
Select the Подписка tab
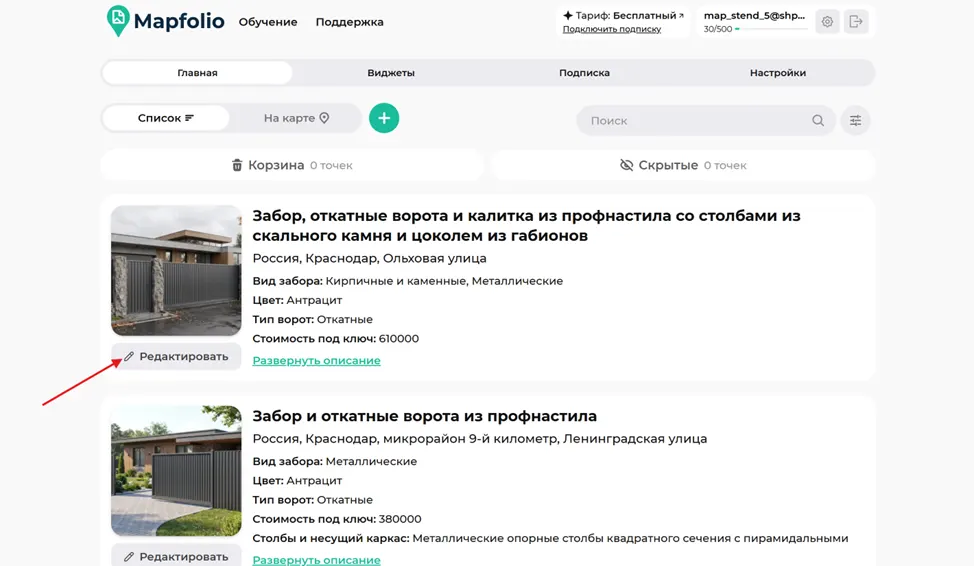[584, 73]
